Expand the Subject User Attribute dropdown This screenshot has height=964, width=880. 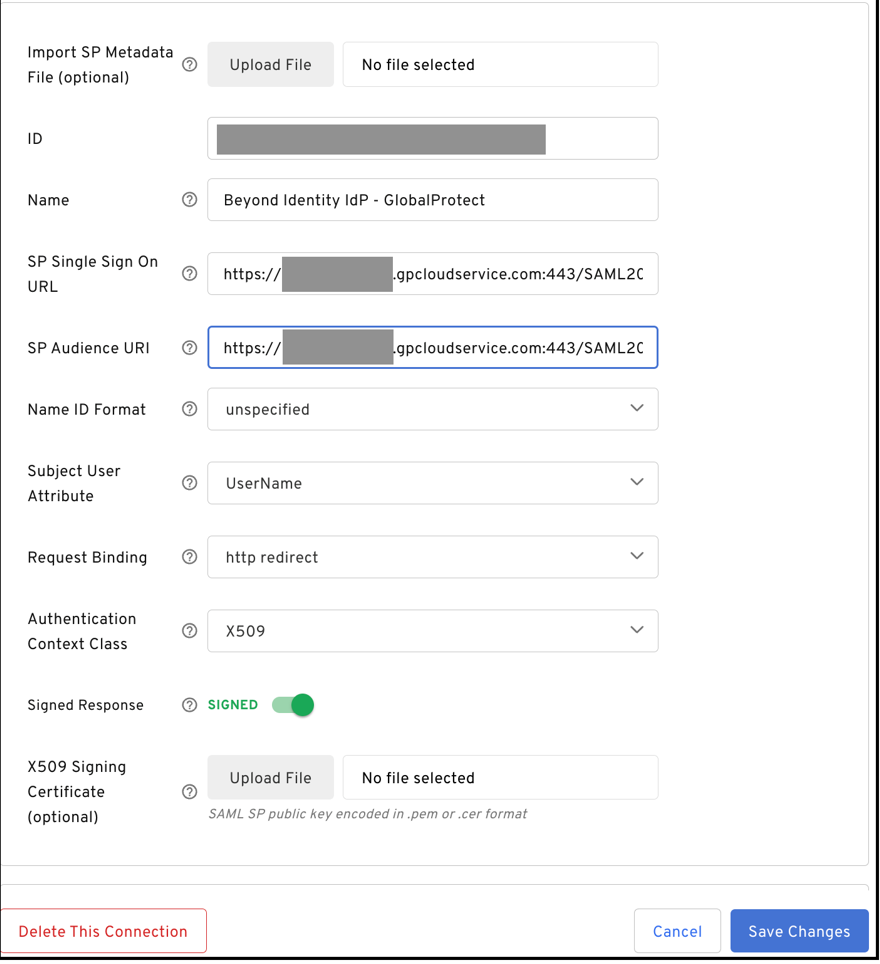pos(432,483)
